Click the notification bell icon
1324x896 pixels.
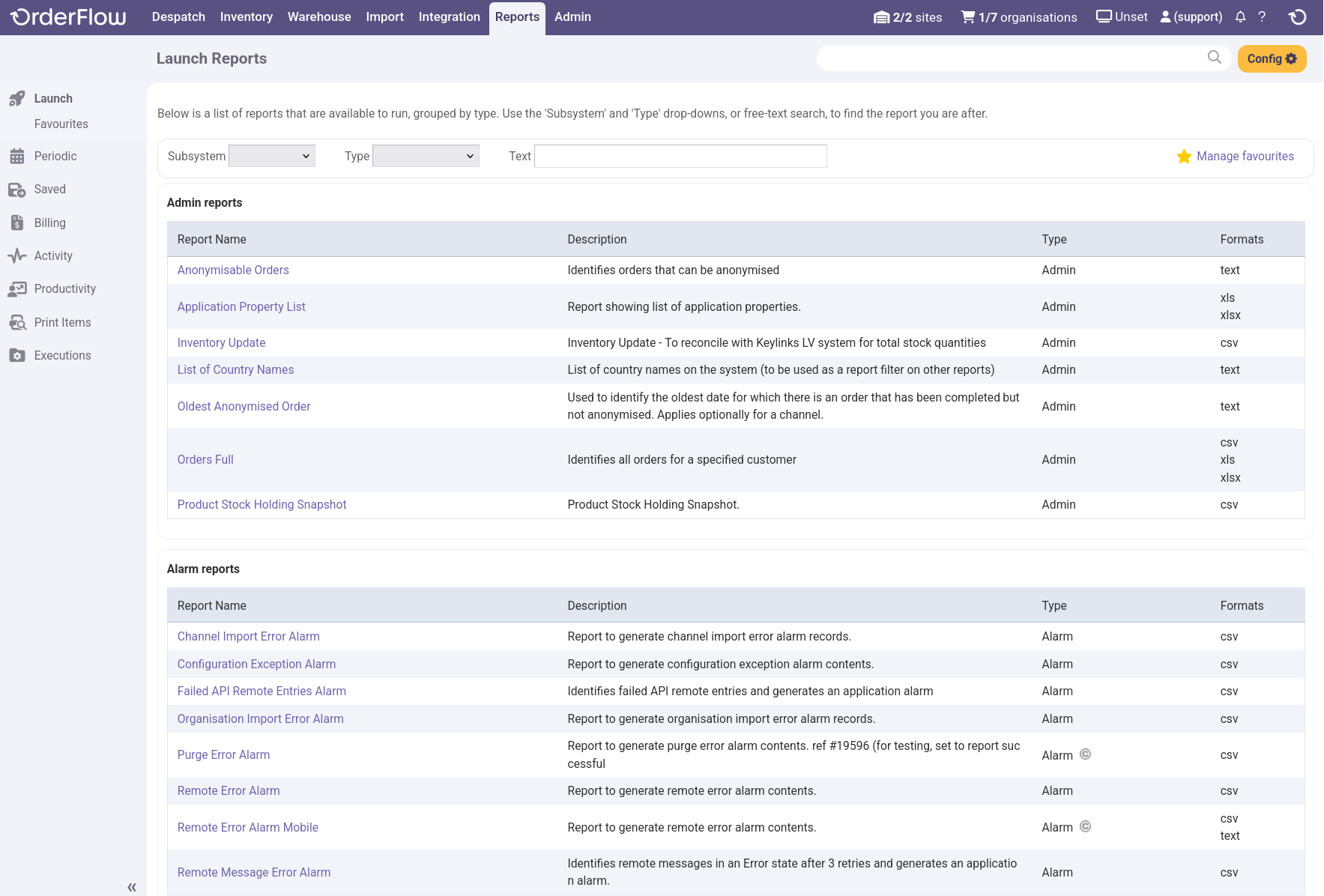coord(1240,17)
